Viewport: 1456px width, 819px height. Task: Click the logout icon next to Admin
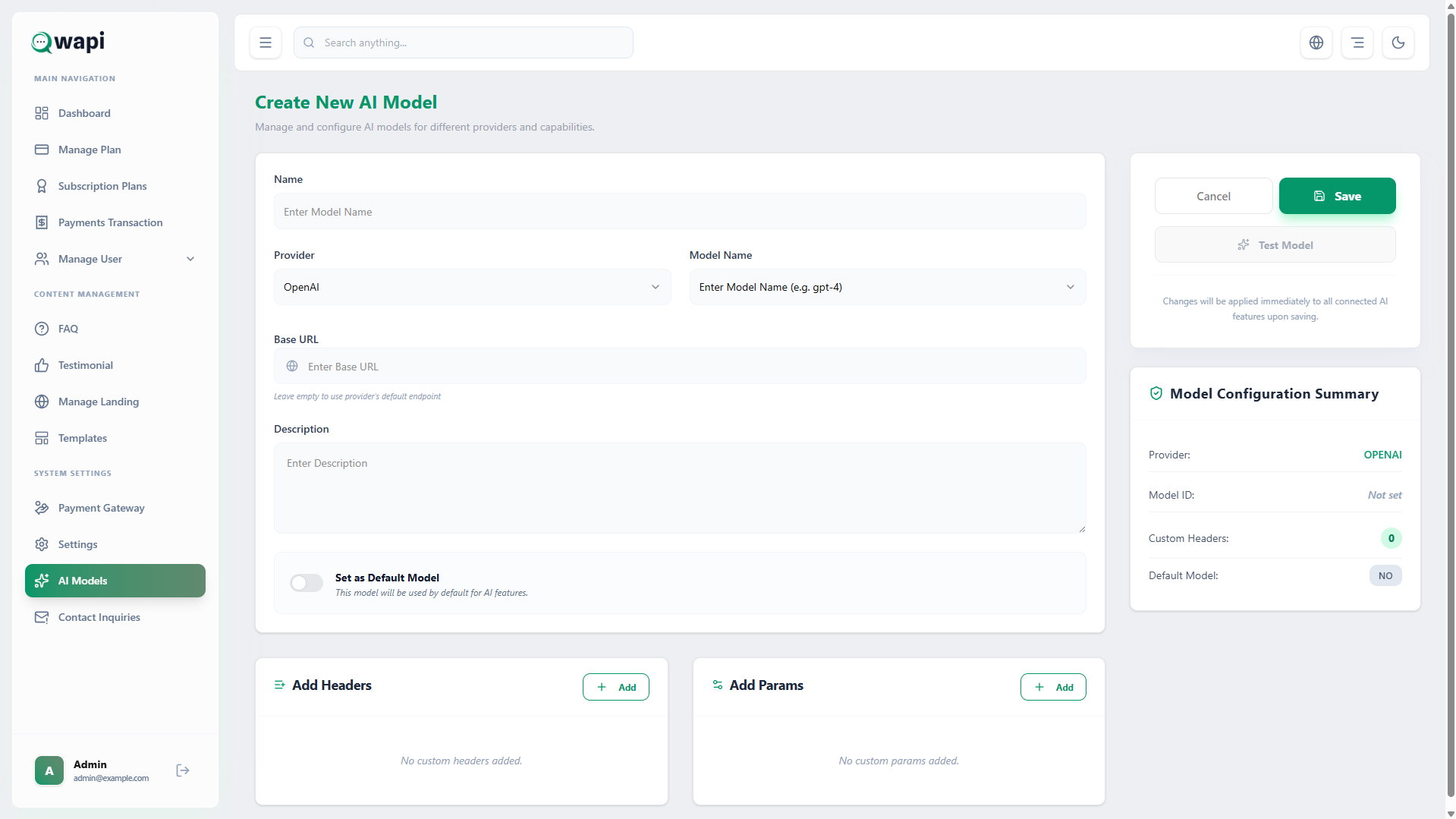183,770
